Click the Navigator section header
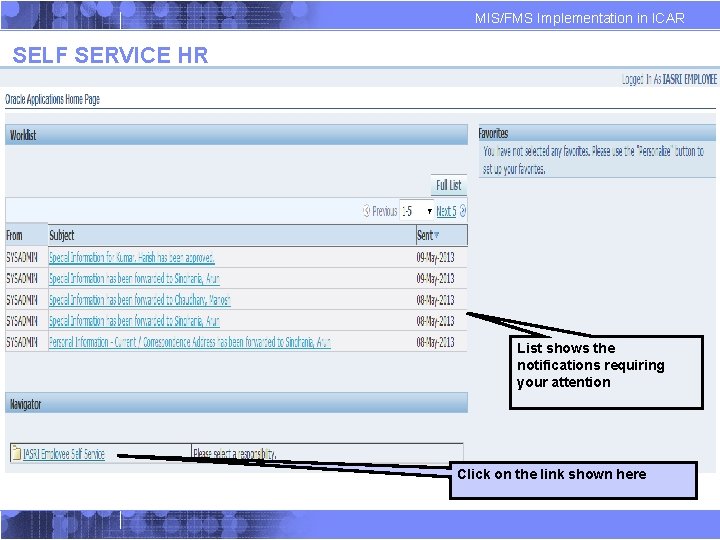The width and height of the screenshot is (720, 540). [236, 403]
